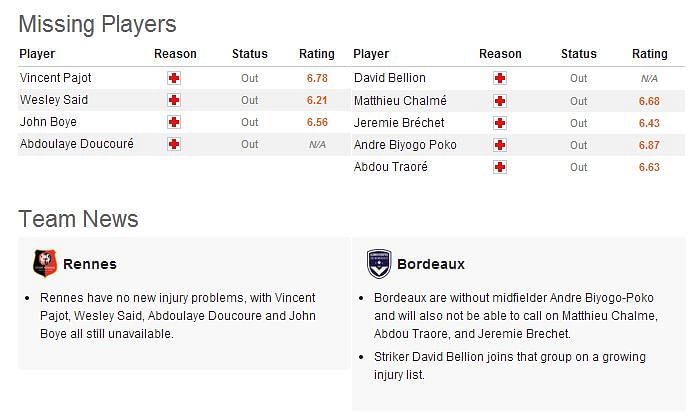Viewport: 690px width, 417px height.
Task: Open Vincent Pajot's player profile
Action: point(55,78)
